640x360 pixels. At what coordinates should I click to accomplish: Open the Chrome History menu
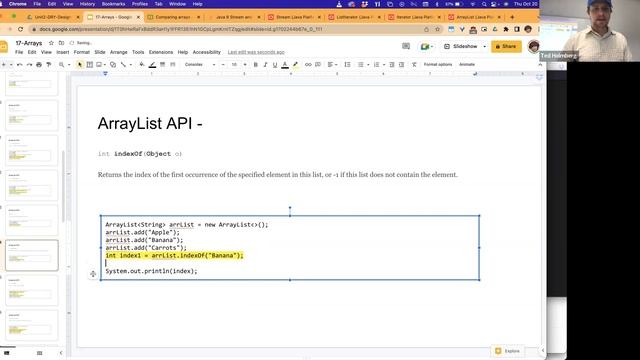pos(87,4)
